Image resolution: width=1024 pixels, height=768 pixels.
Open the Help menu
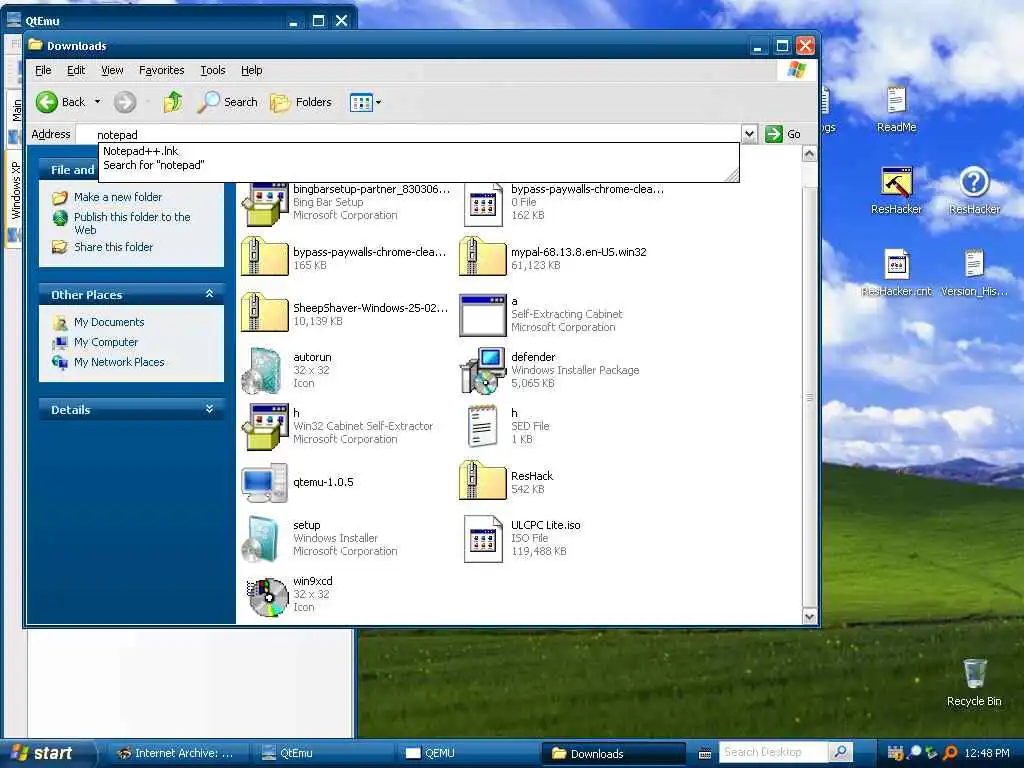click(x=251, y=70)
